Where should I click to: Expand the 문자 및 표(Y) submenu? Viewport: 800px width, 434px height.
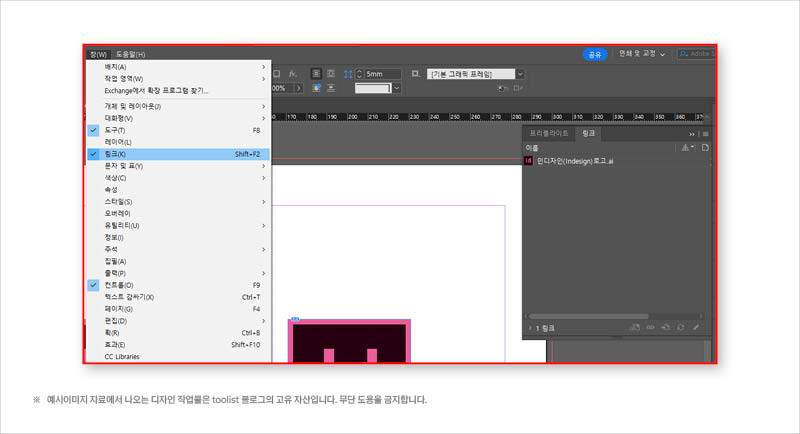178,166
